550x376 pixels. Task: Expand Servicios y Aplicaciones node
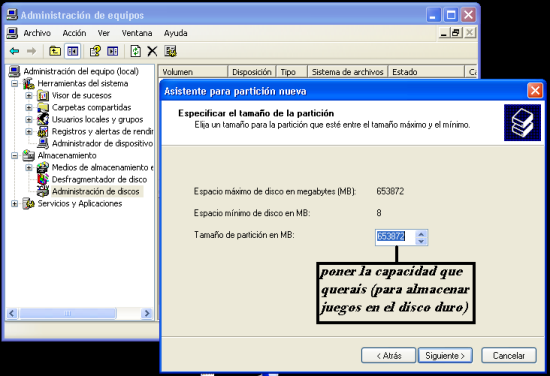click(x=14, y=203)
